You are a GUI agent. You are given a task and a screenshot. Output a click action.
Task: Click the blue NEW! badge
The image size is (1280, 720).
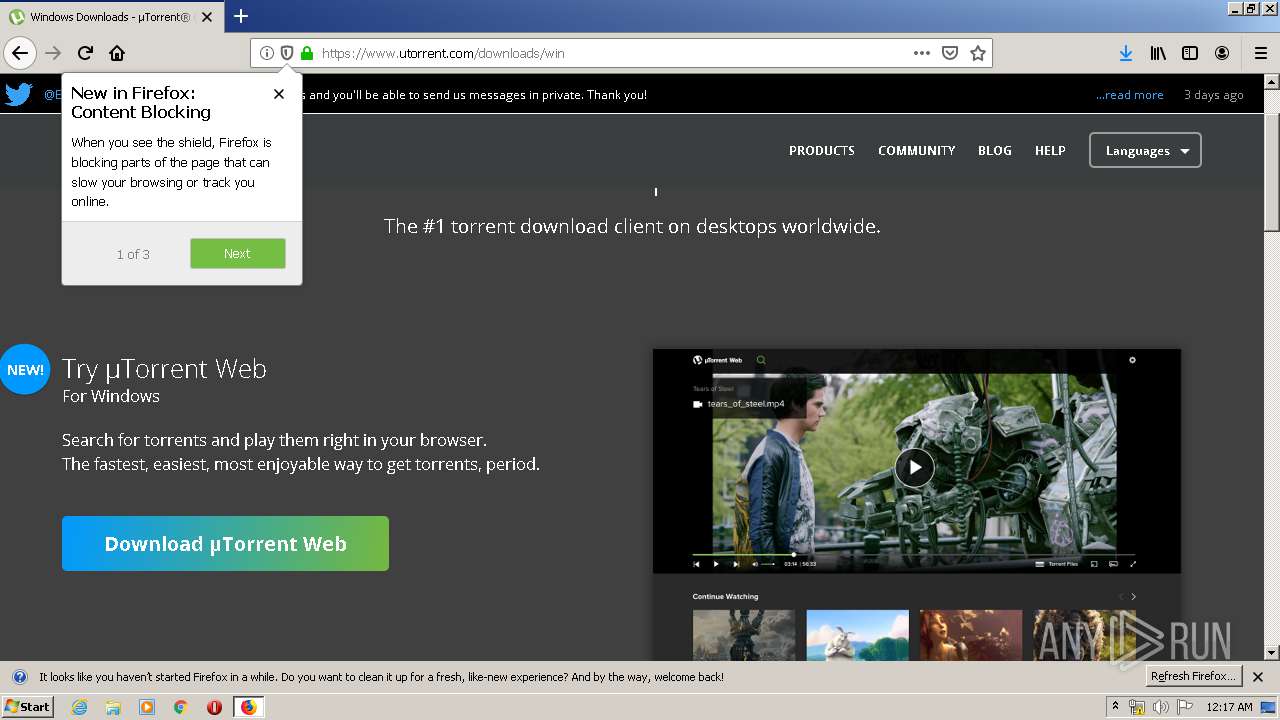(x=24, y=370)
